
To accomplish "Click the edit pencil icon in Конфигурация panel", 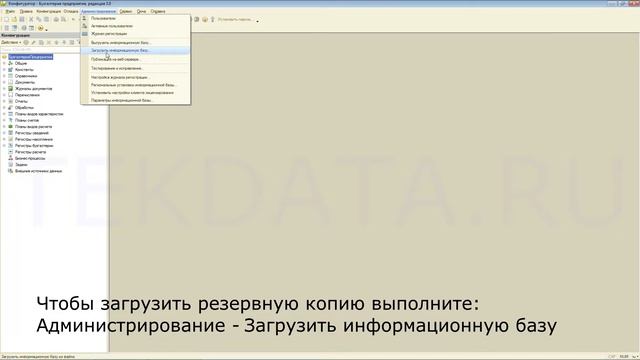I will click(33, 42).
